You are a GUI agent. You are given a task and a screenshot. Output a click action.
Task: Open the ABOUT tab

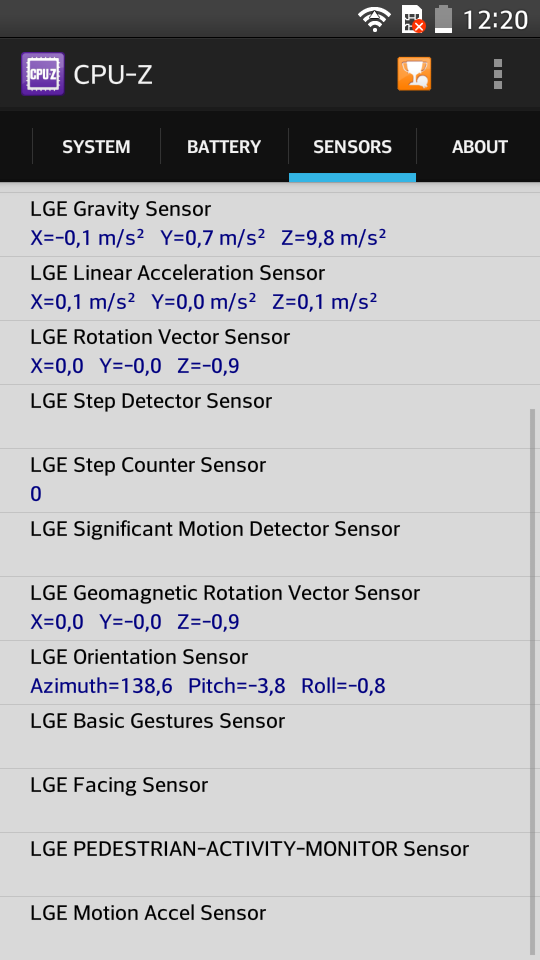pos(479,147)
